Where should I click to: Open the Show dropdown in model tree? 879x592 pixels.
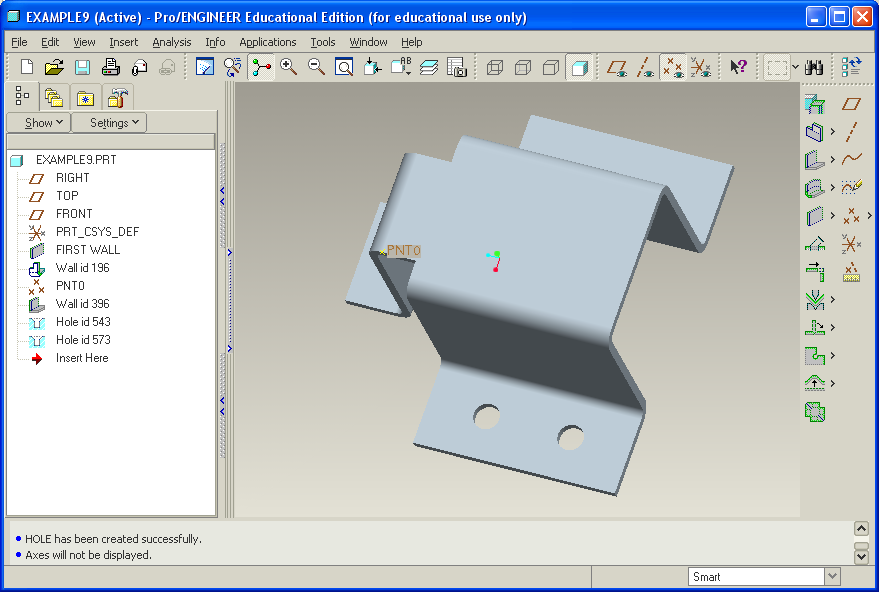(38, 123)
